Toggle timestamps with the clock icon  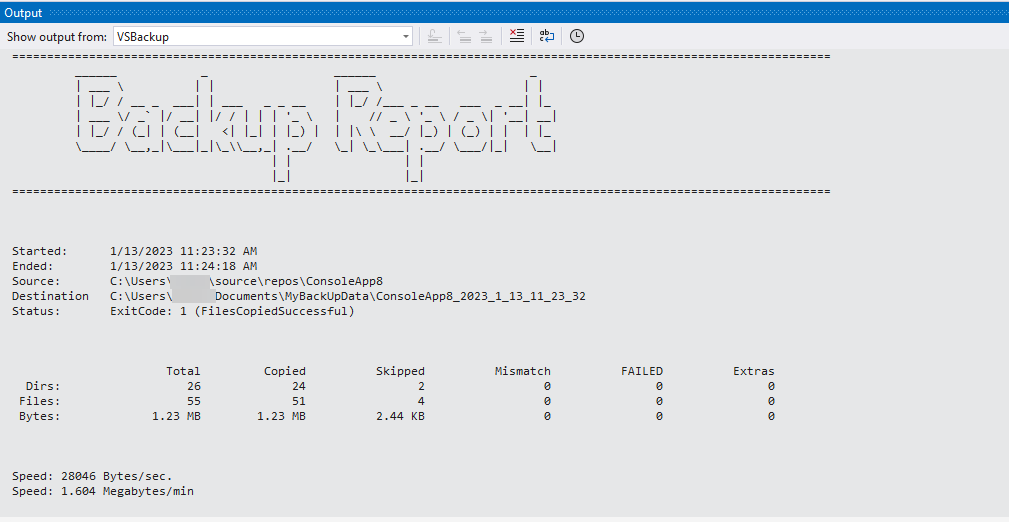tap(577, 36)
